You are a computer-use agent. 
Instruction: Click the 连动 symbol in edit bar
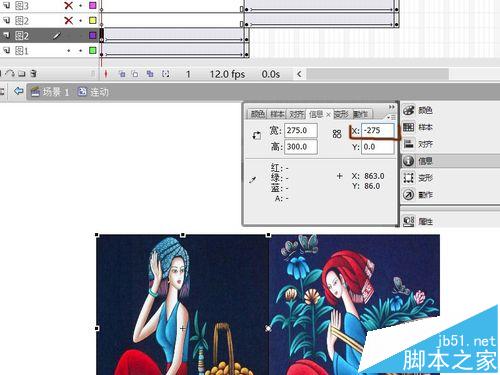[94, 91]
